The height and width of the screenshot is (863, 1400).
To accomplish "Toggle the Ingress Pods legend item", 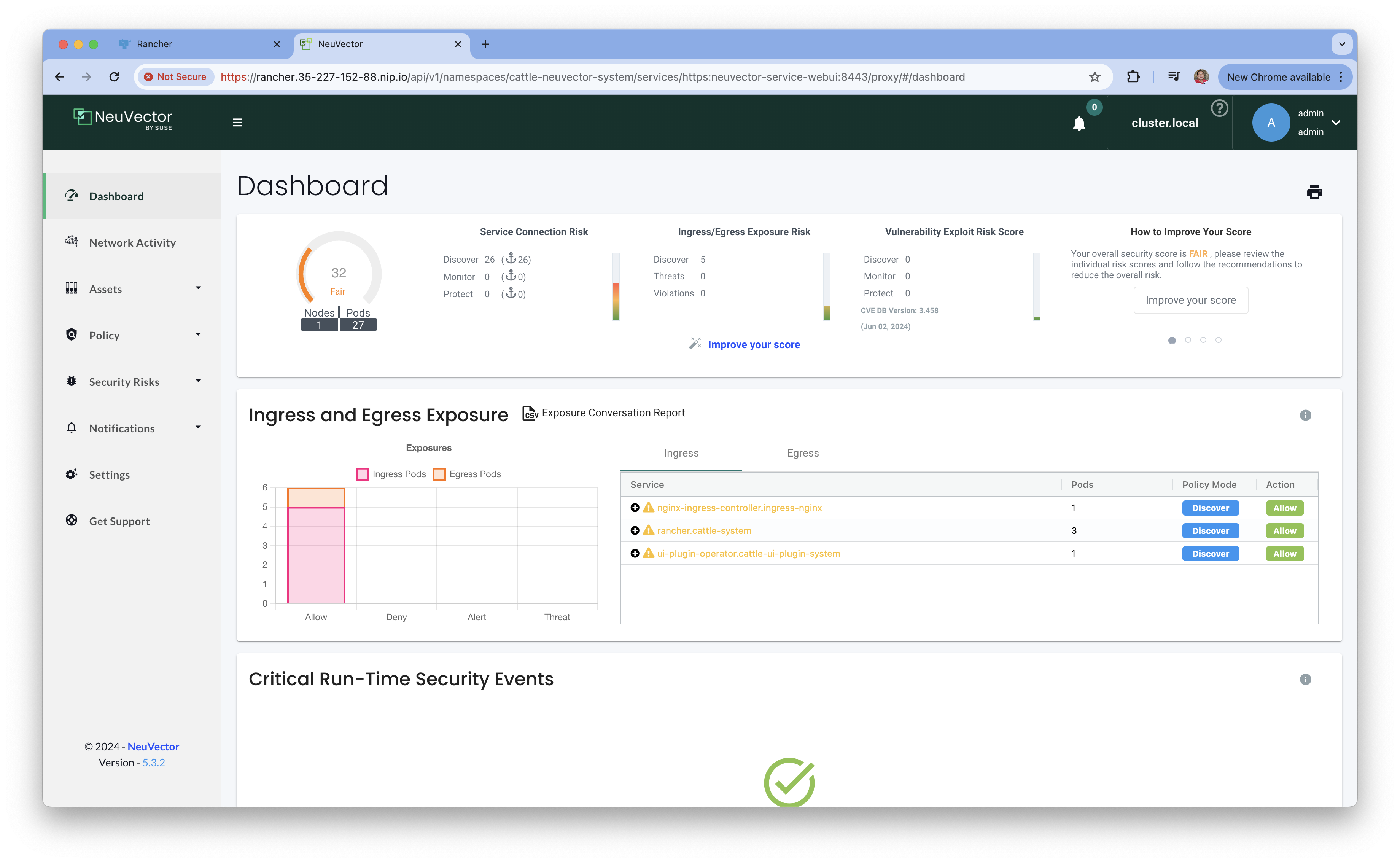I will tap(391, 474).
